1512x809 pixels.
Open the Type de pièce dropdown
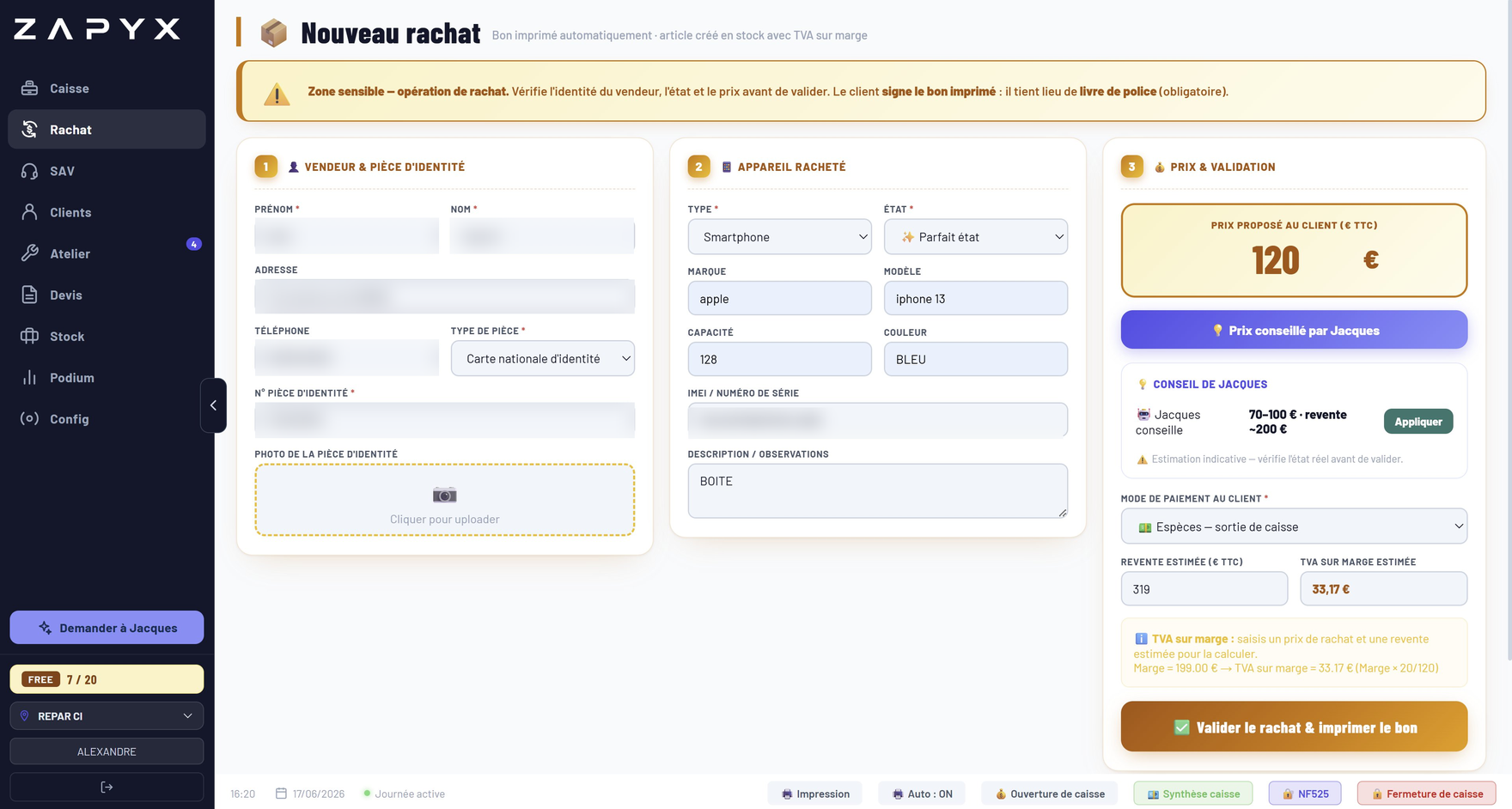(x=542, y=358)
